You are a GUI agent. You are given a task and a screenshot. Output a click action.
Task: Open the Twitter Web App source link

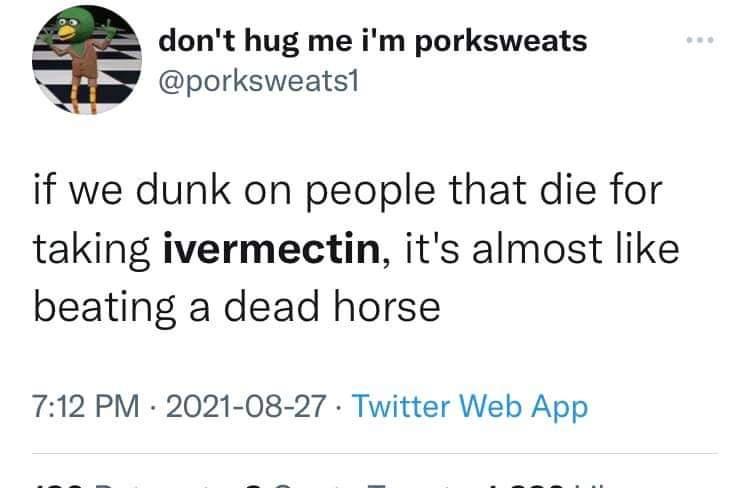coord(470,407)
